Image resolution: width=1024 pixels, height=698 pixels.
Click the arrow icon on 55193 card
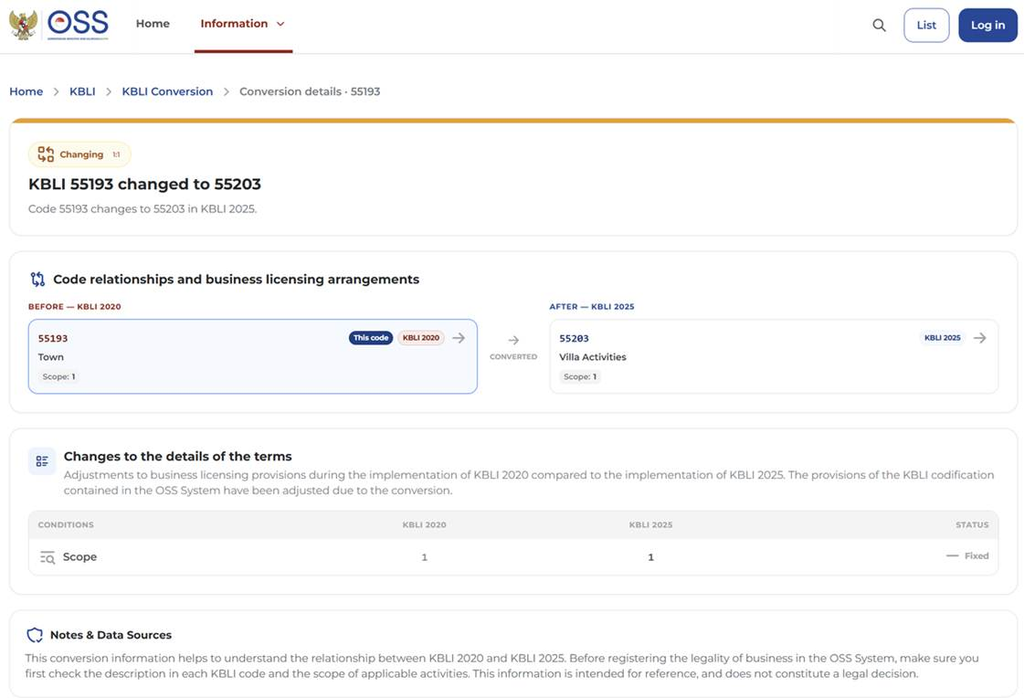tap(458, 338)
